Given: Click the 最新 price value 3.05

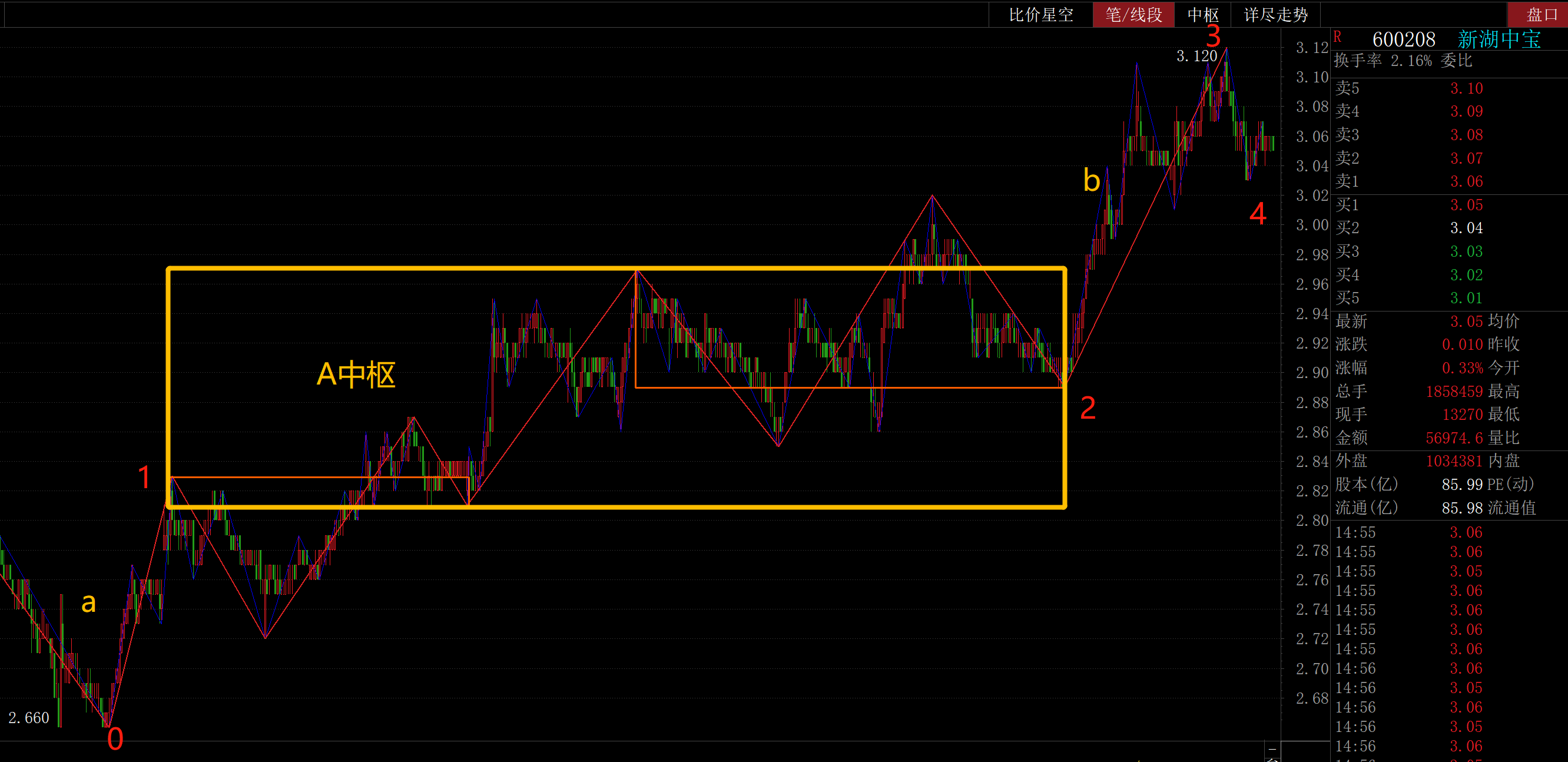Looking at the screenshot, I should 1466,322.
